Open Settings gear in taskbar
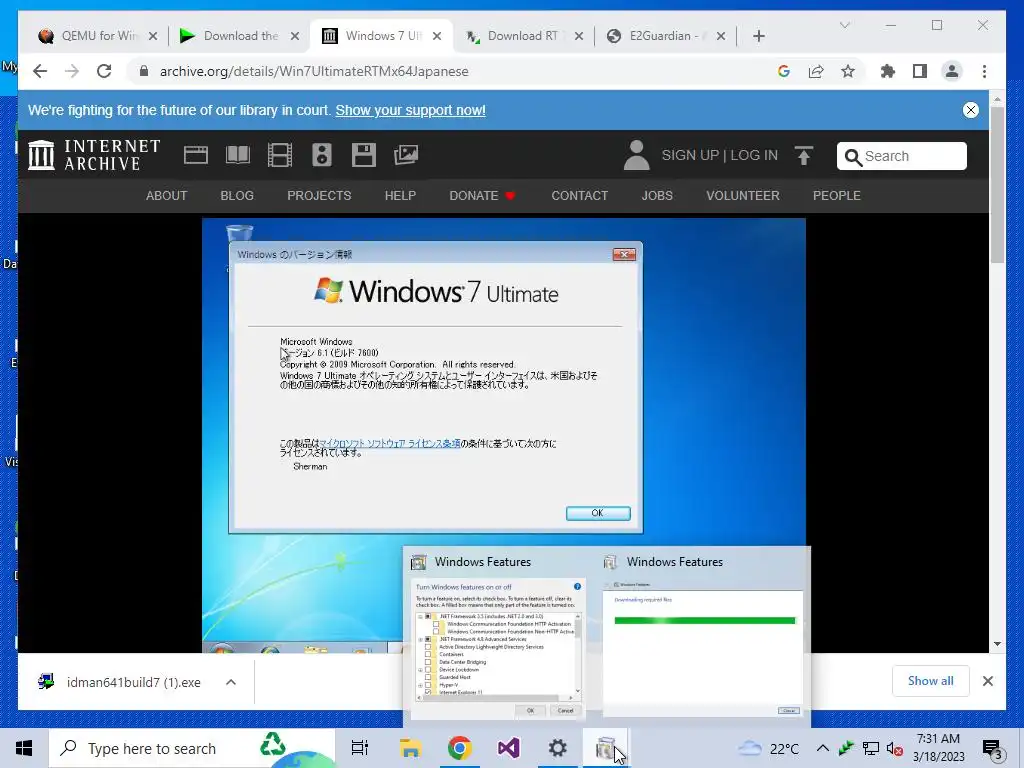This screenshot has height=768, width=1024. [x=557, y=748]
